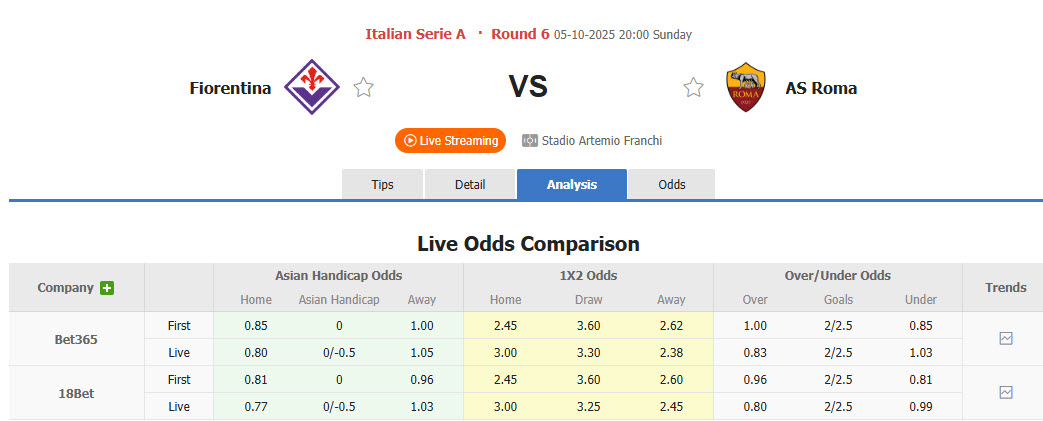Click the AS Roma club crest logo
The width and height of the screenshot is (1043, 421).
745,87
